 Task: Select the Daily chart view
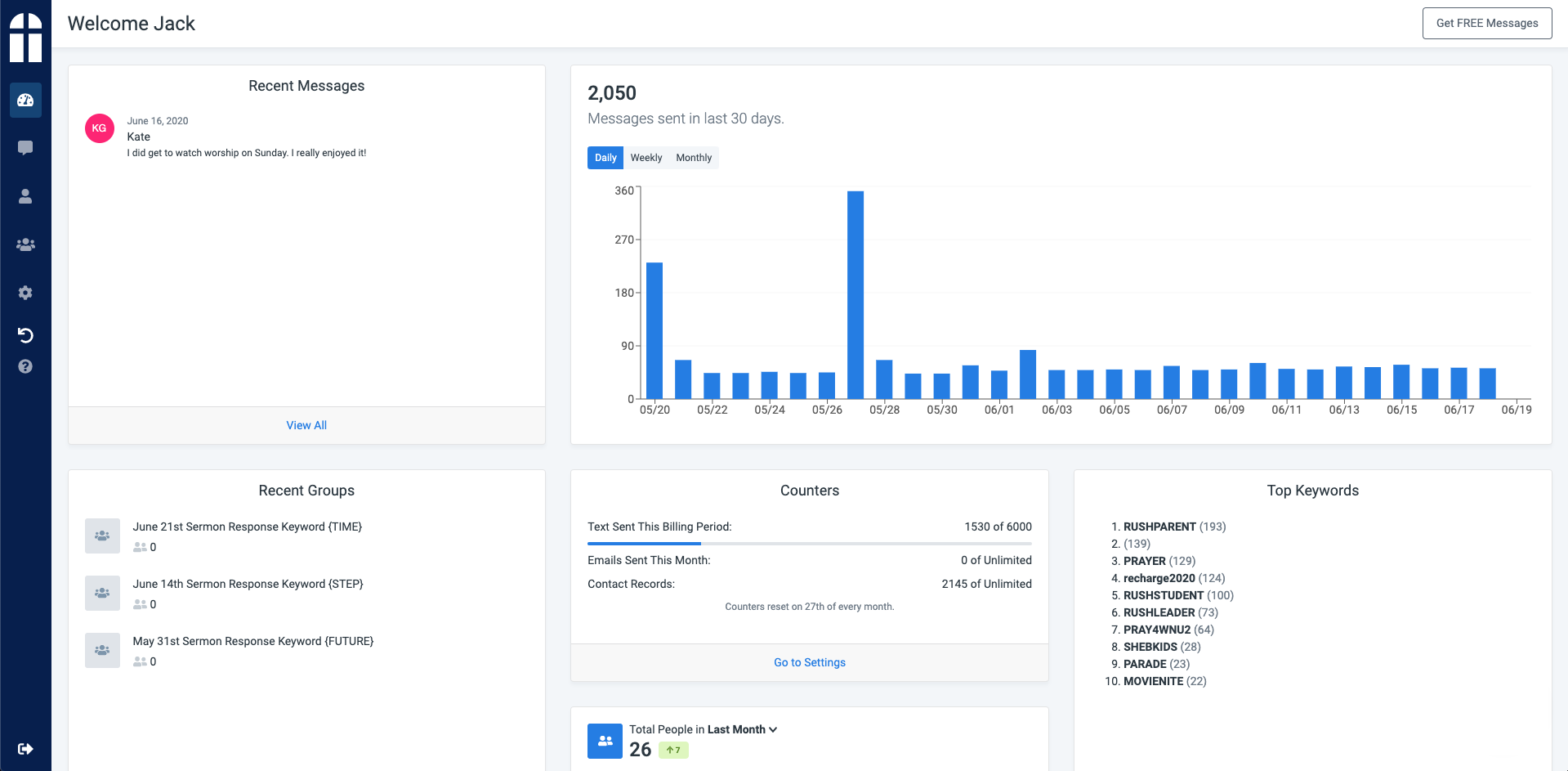click(605, 158)
